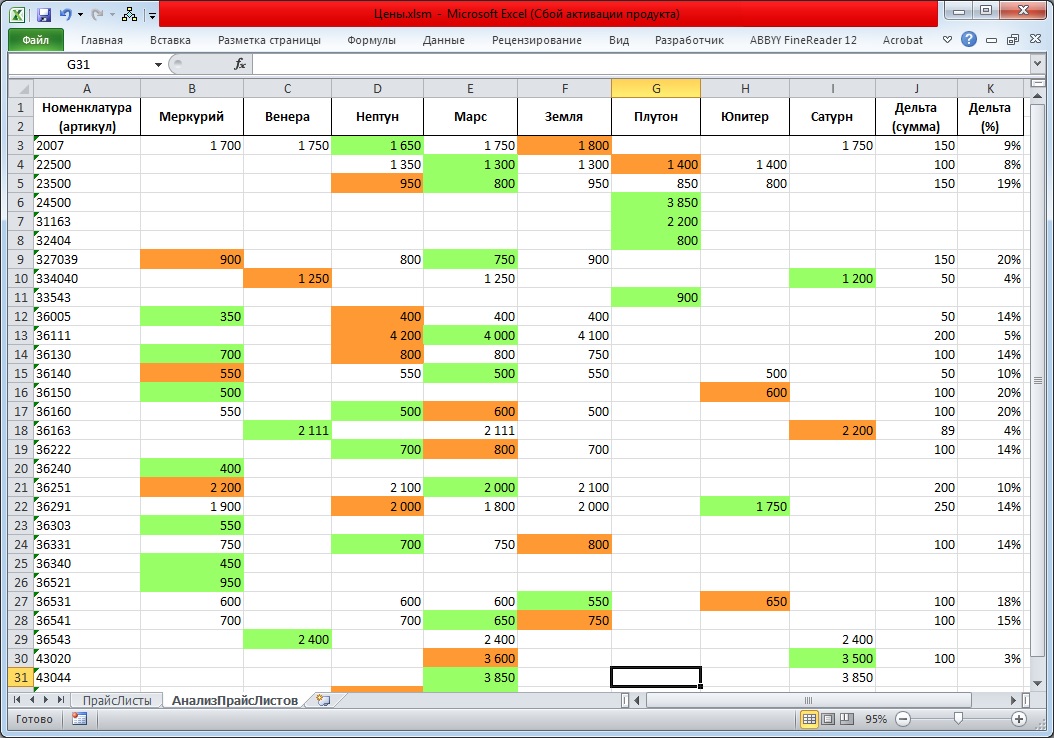Click the orange cell 1 800 in Земля column
Viewport: 1054px width, 738px height.
565,145
